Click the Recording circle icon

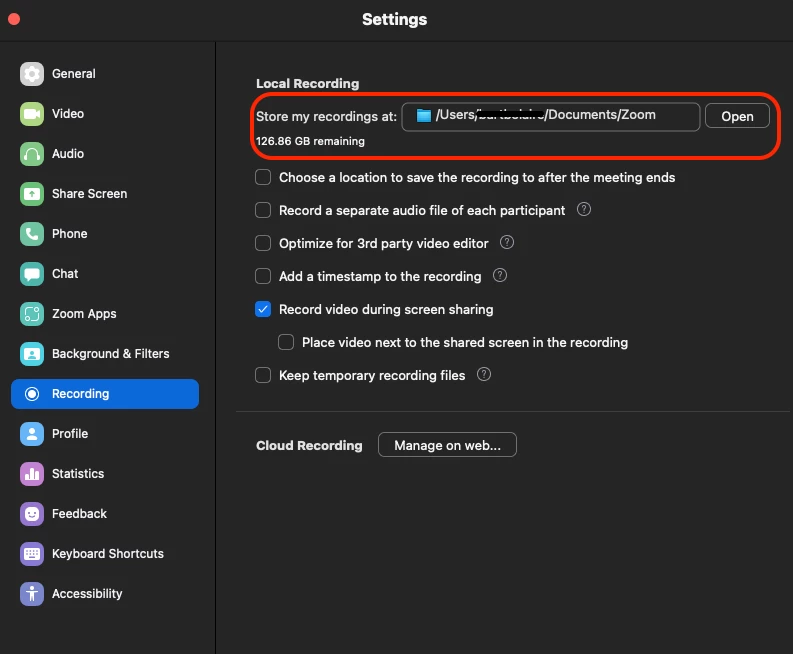(32, 394)
